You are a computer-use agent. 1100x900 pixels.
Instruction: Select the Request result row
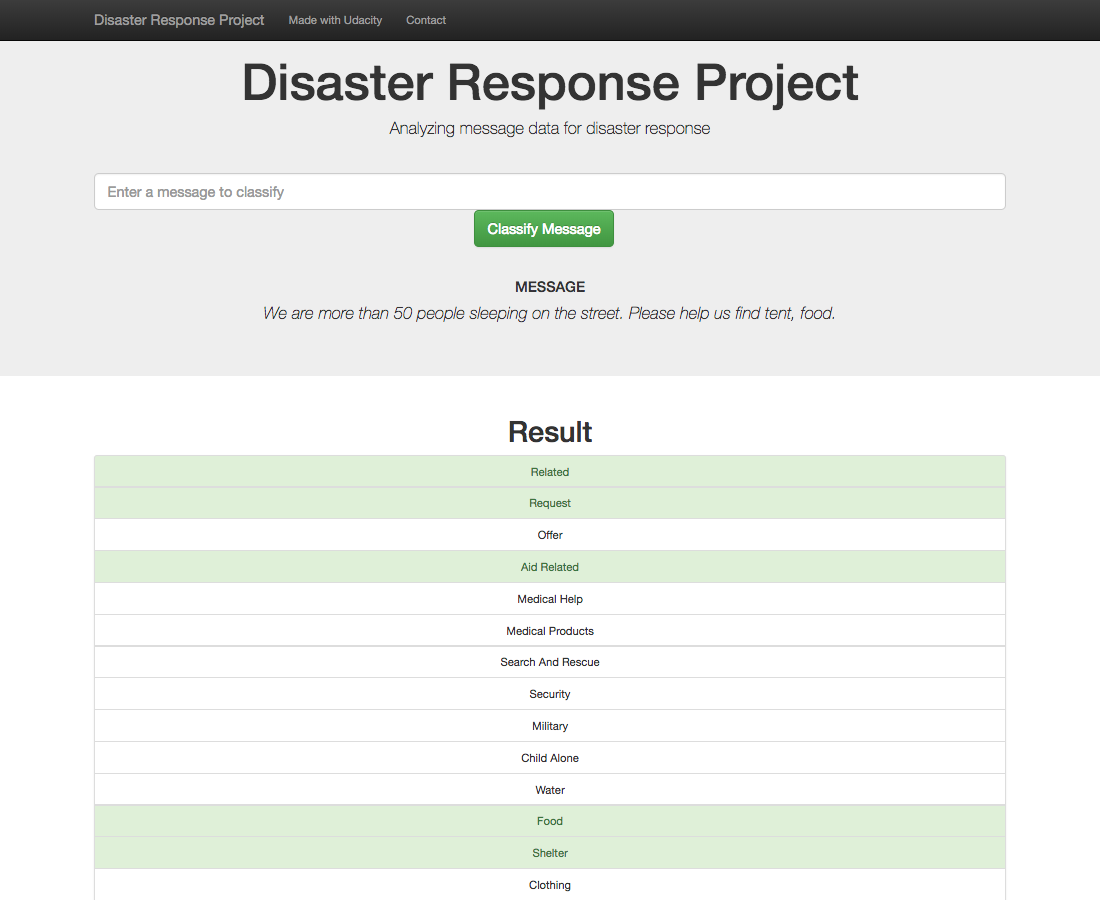point(549,503)
